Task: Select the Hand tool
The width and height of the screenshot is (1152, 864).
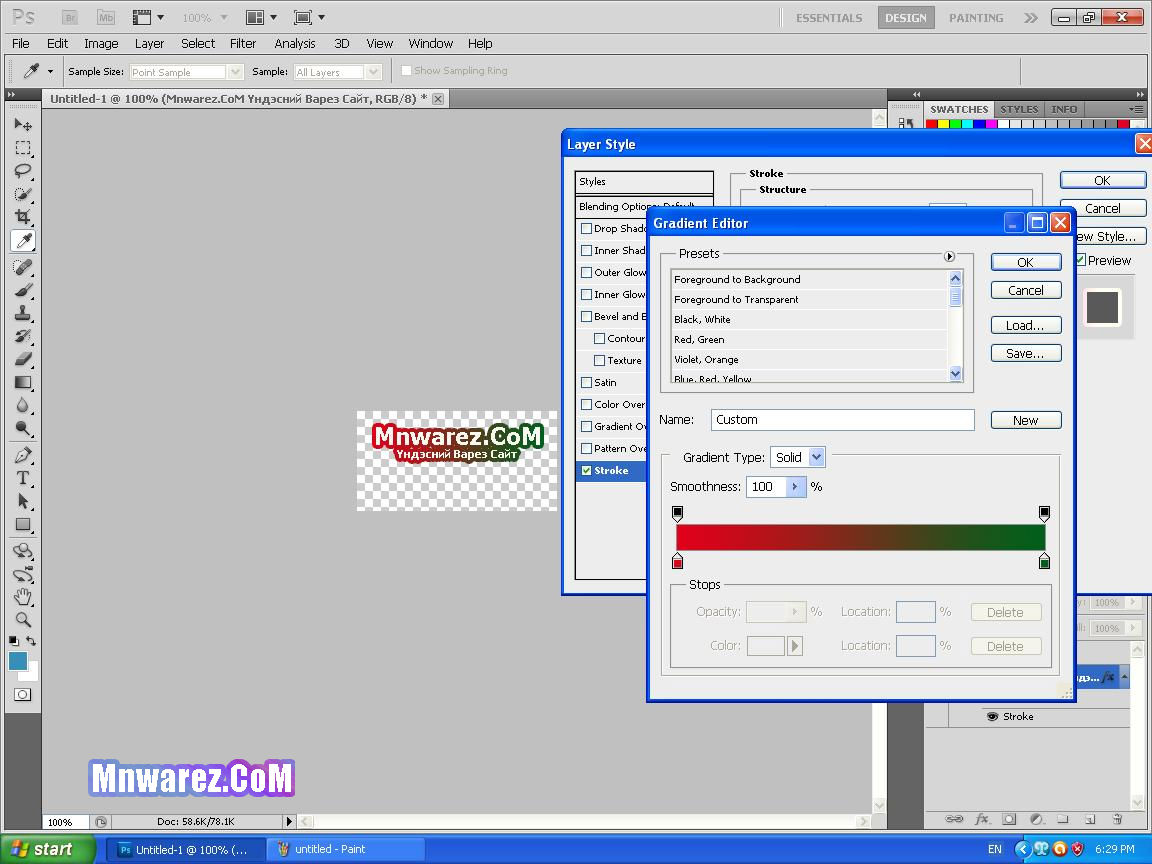Action: (23, 597)
